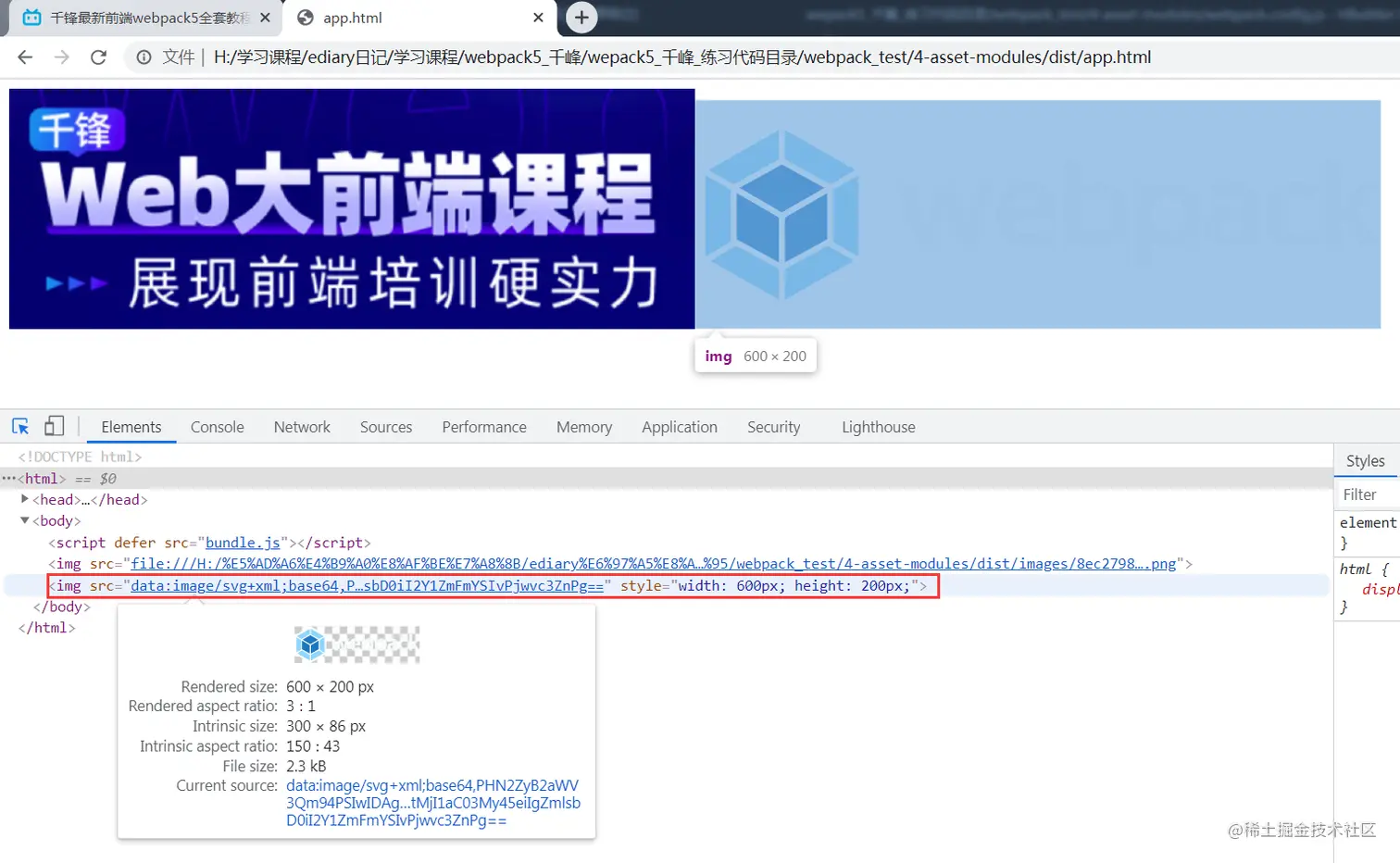Click the 'Intrinsic aspect ratio: 150 : 43' value
The width and height of the screenshot is (1400, 863).
(x=313, y=746)
